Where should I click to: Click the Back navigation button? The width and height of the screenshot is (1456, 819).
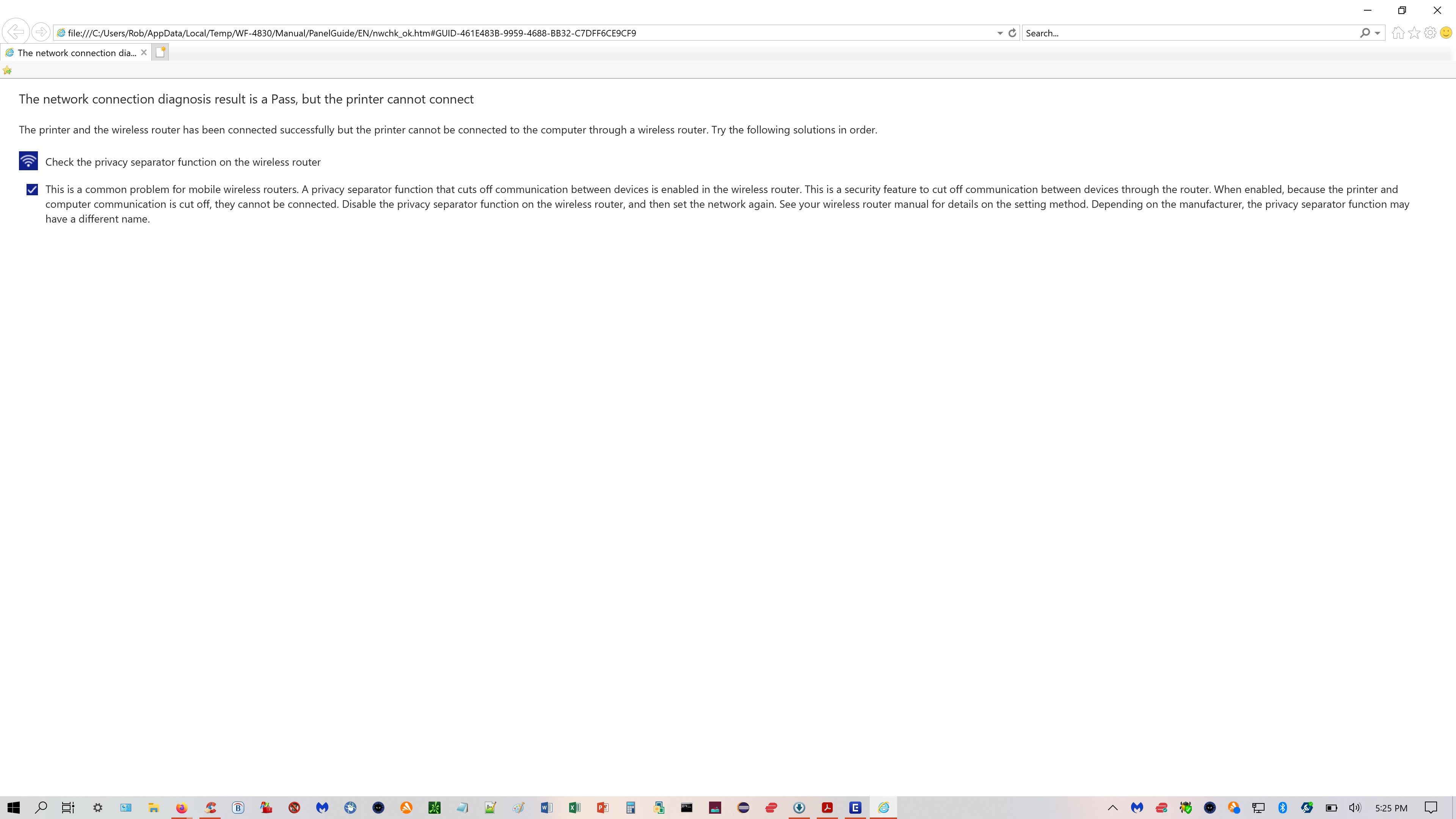tap(16, 31)
